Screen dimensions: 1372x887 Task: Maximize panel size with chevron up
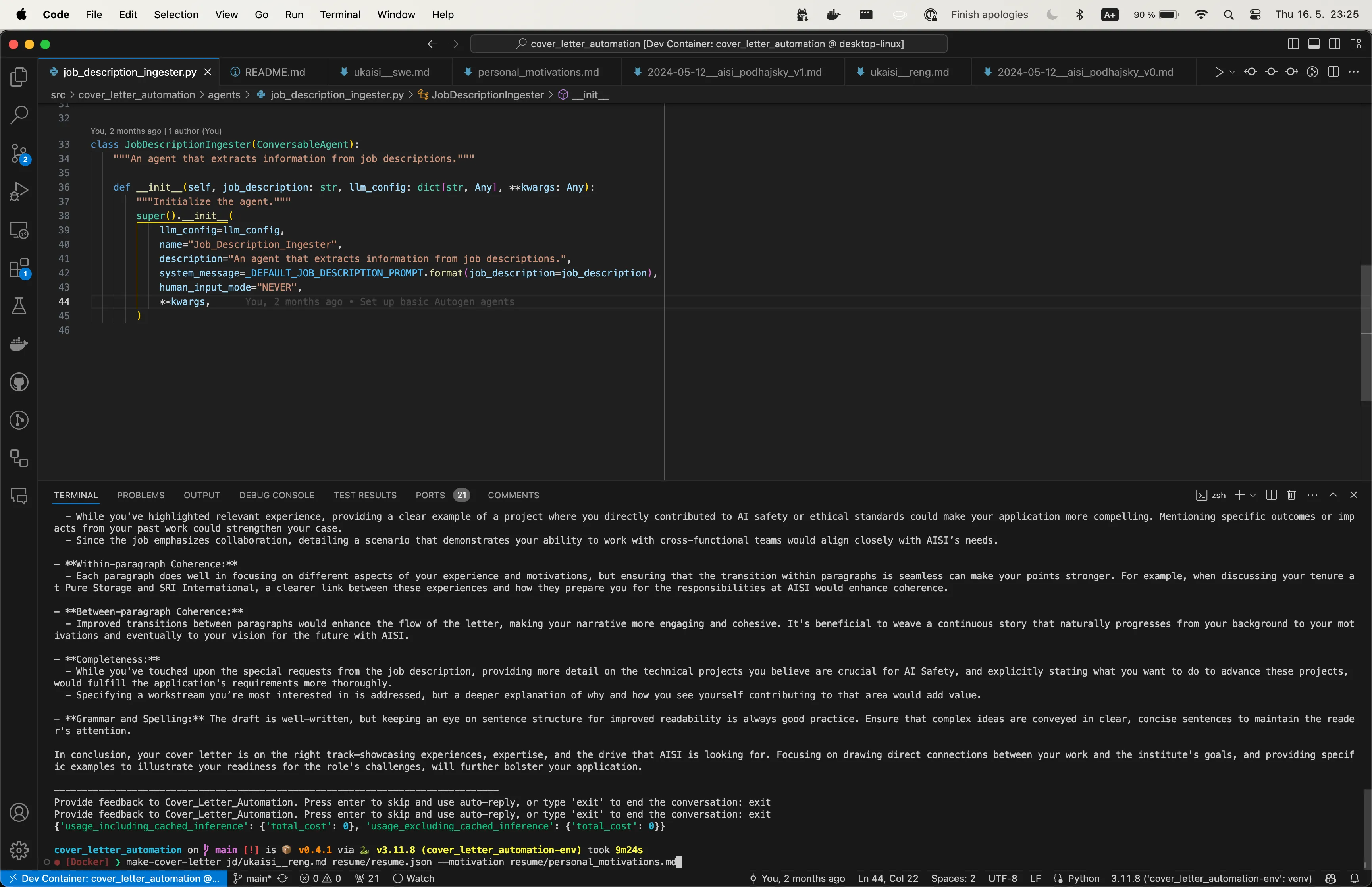(1333, 496)
